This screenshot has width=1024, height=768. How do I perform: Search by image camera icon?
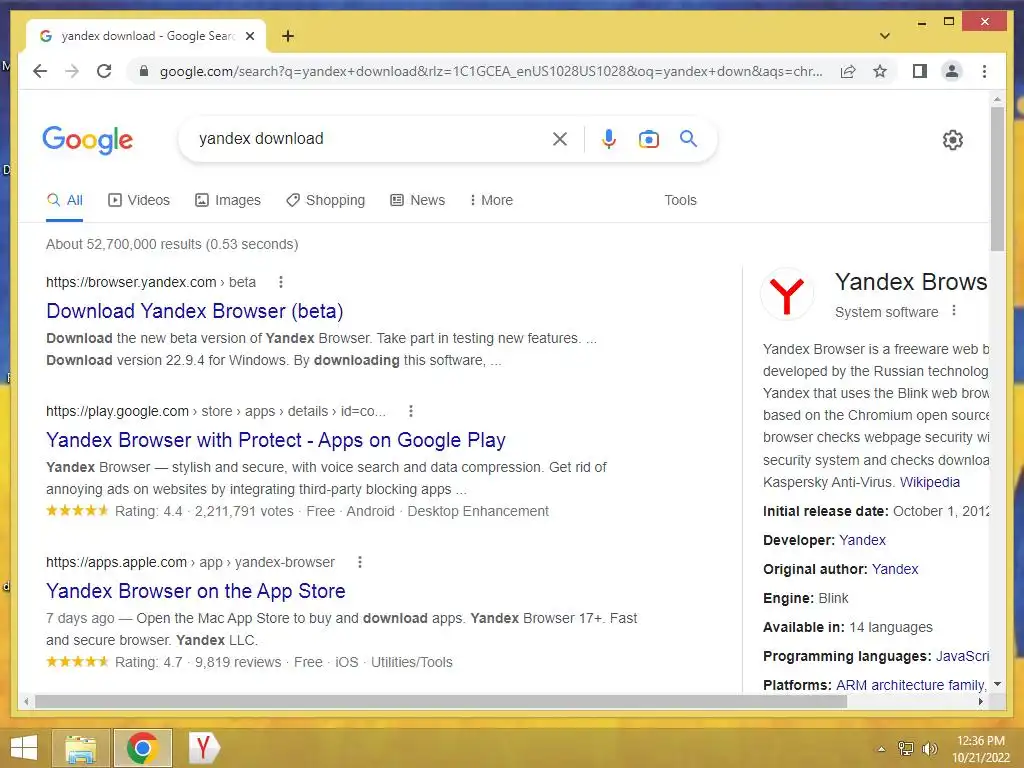(x=648, y=138)
